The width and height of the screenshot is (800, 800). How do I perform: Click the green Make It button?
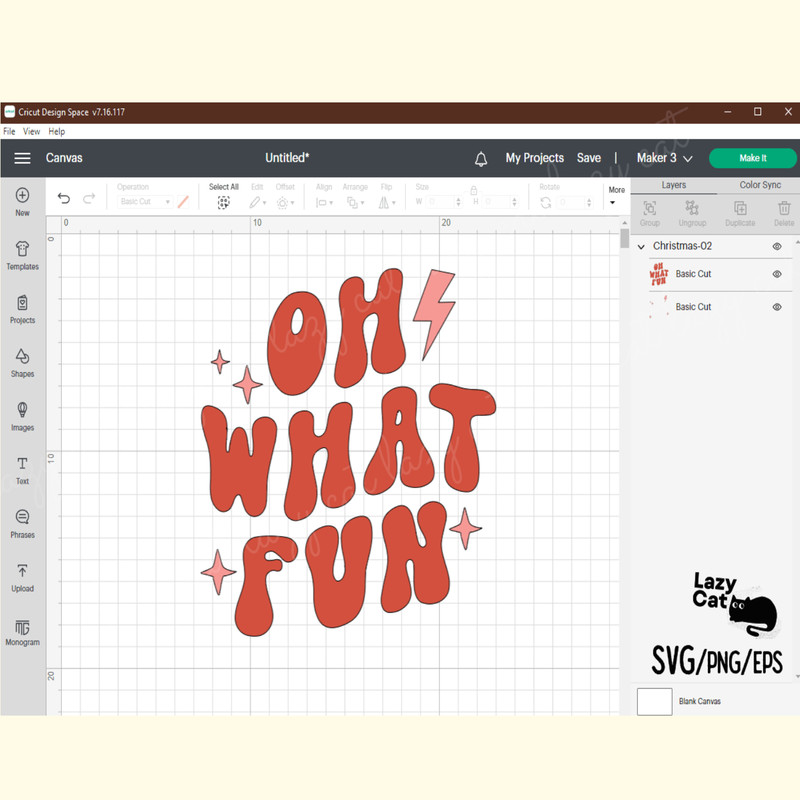click(x=752, y=158)
